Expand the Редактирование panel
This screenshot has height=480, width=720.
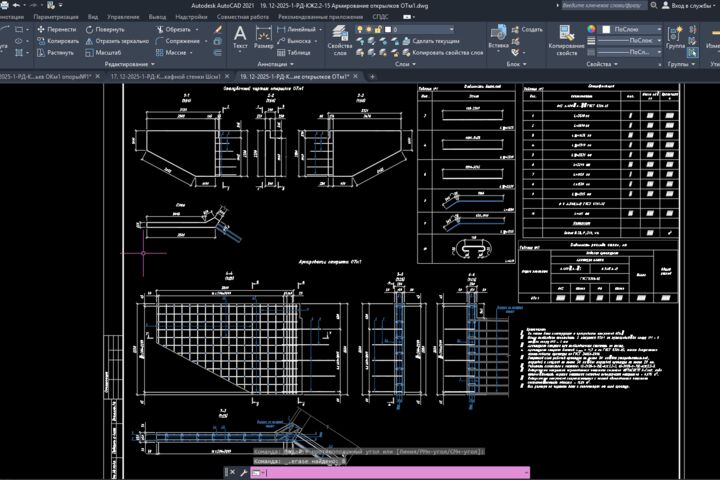coord(129,64)
